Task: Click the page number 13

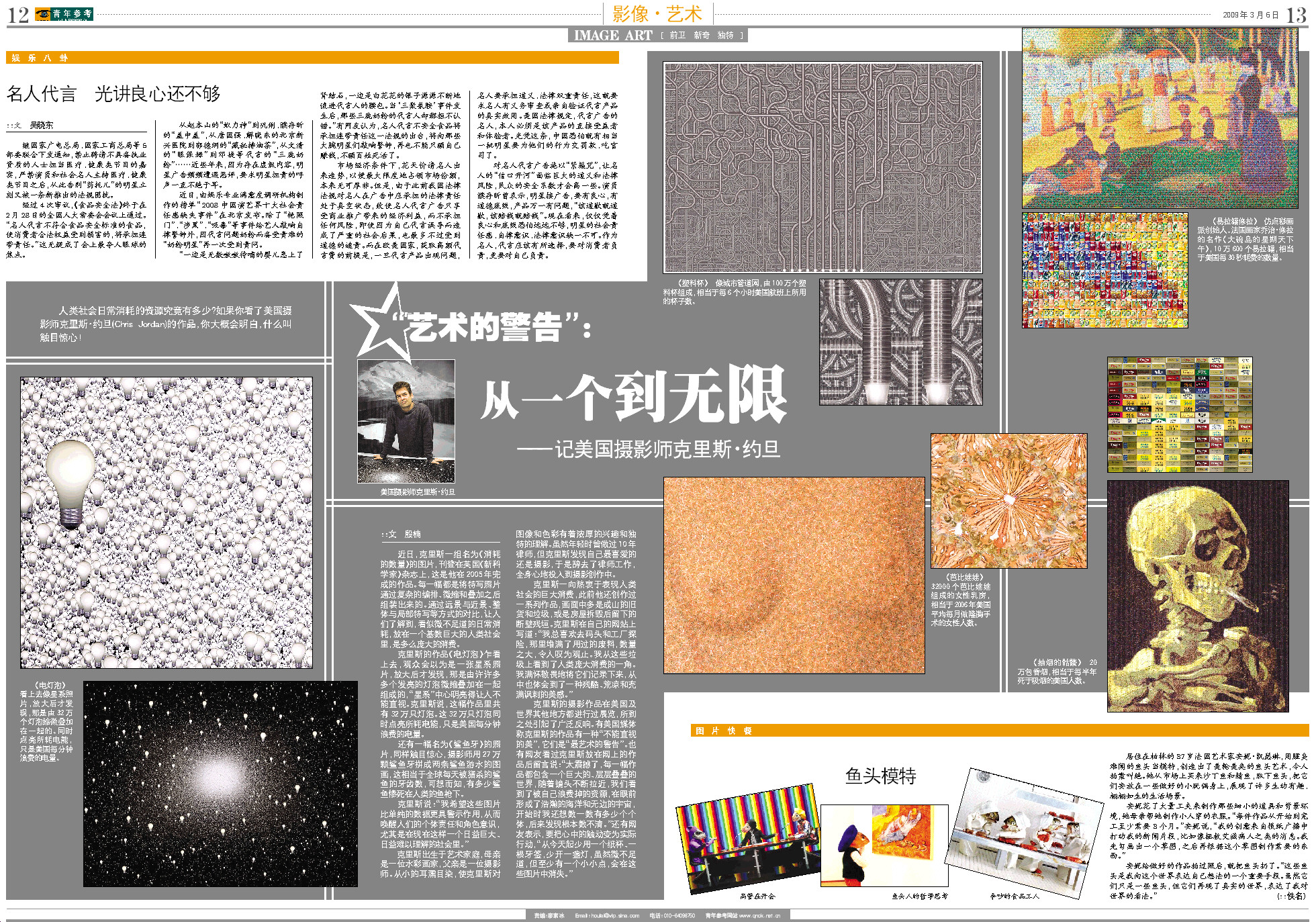Action: tap(1295, 15)
